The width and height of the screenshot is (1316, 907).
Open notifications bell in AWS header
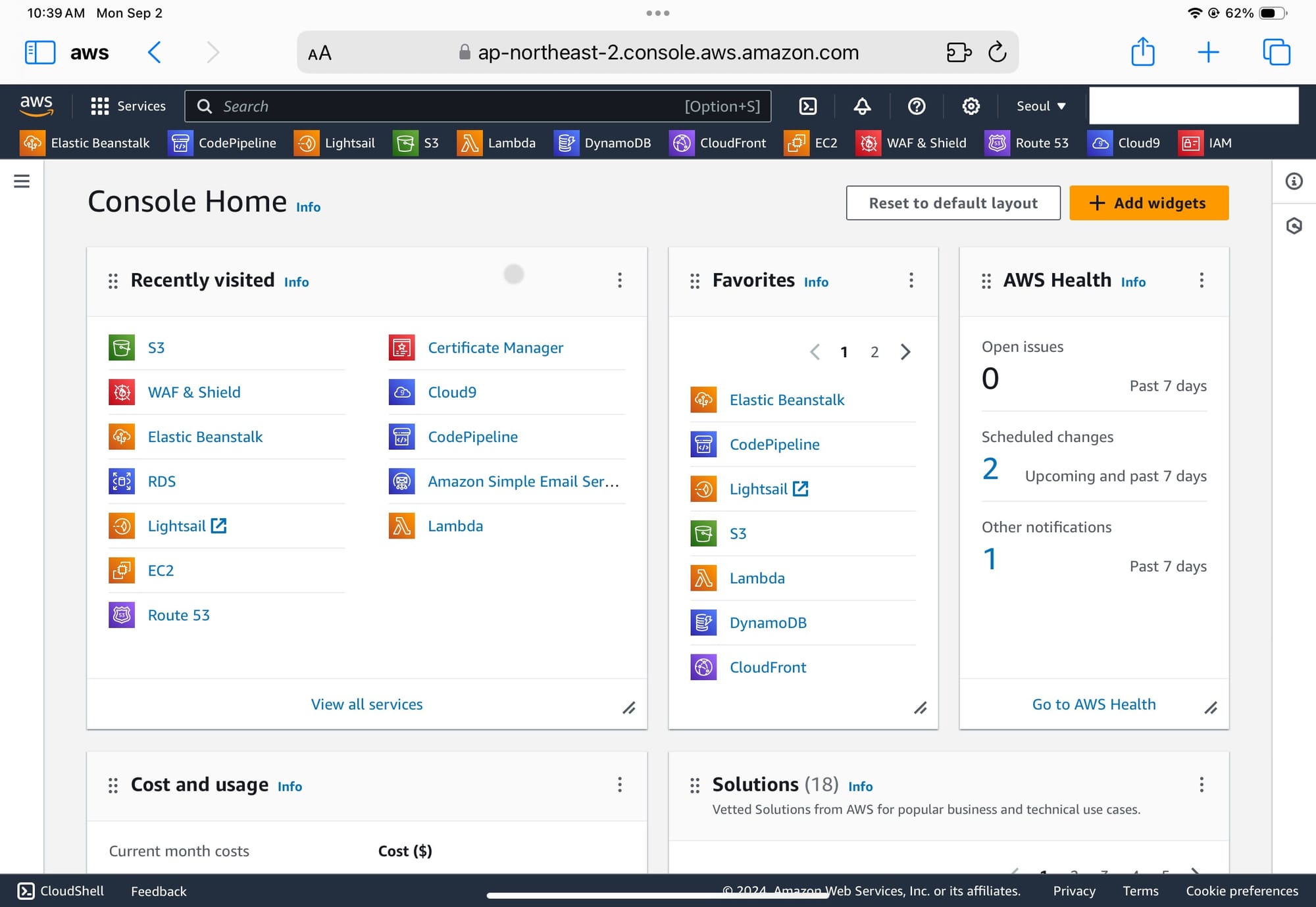[862, 106]
